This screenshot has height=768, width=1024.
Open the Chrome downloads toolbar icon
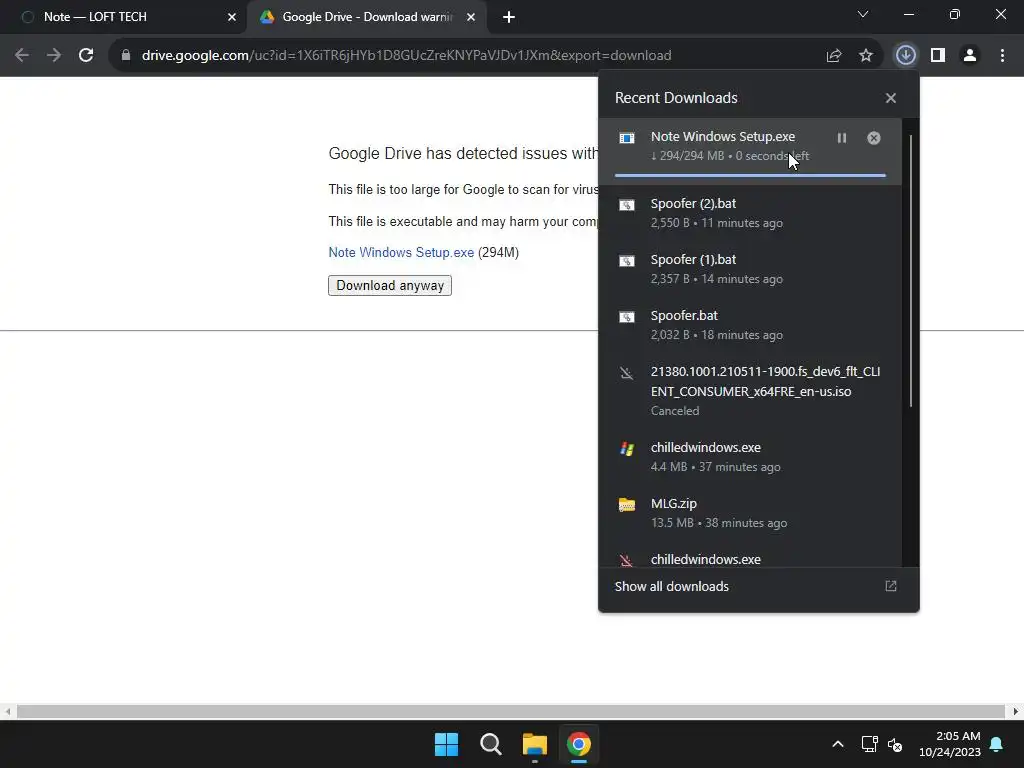click(x=906, y=55)
